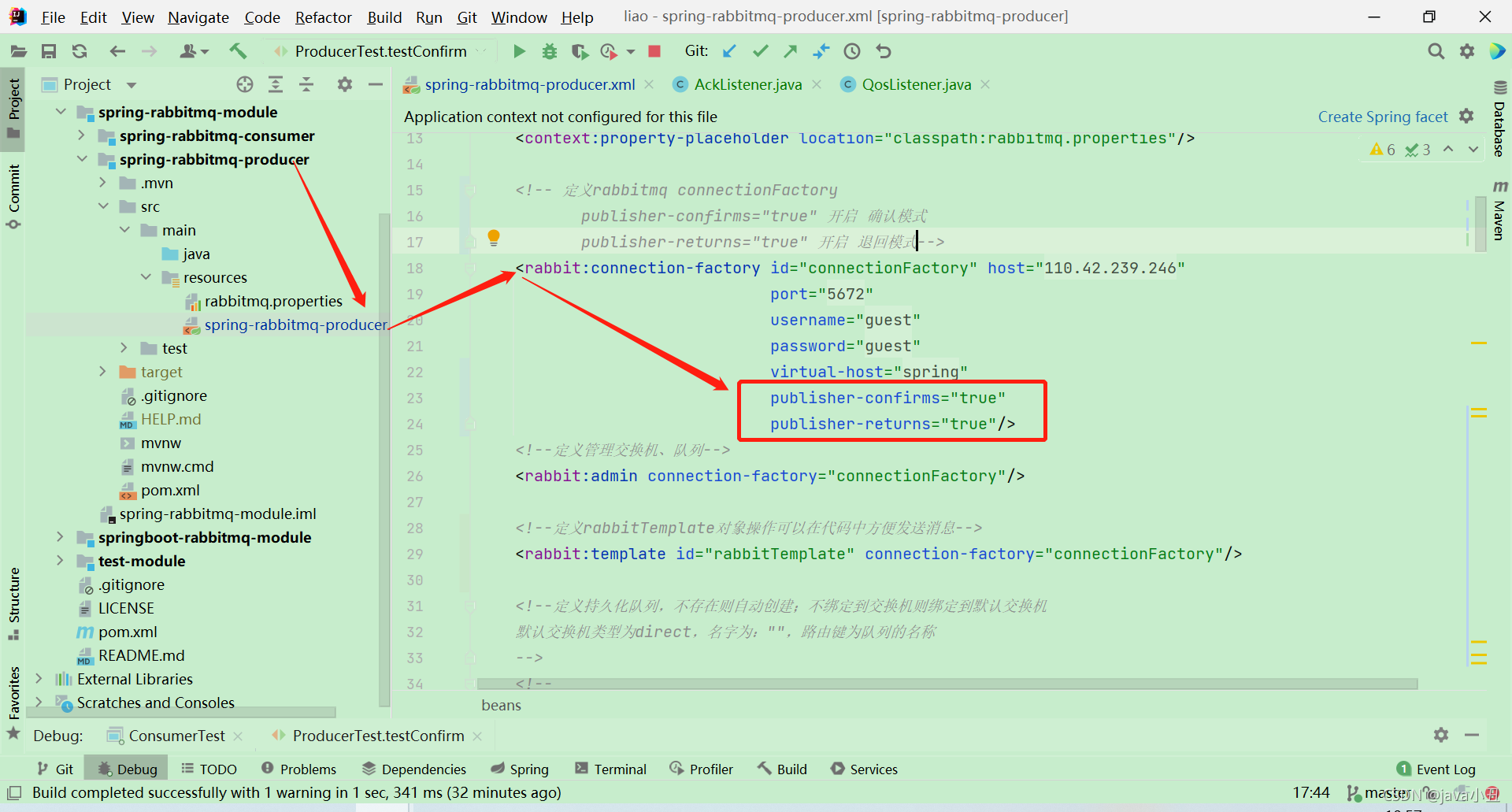
Task: Save all files using the floppy disk icon
Action: point(49,51)
